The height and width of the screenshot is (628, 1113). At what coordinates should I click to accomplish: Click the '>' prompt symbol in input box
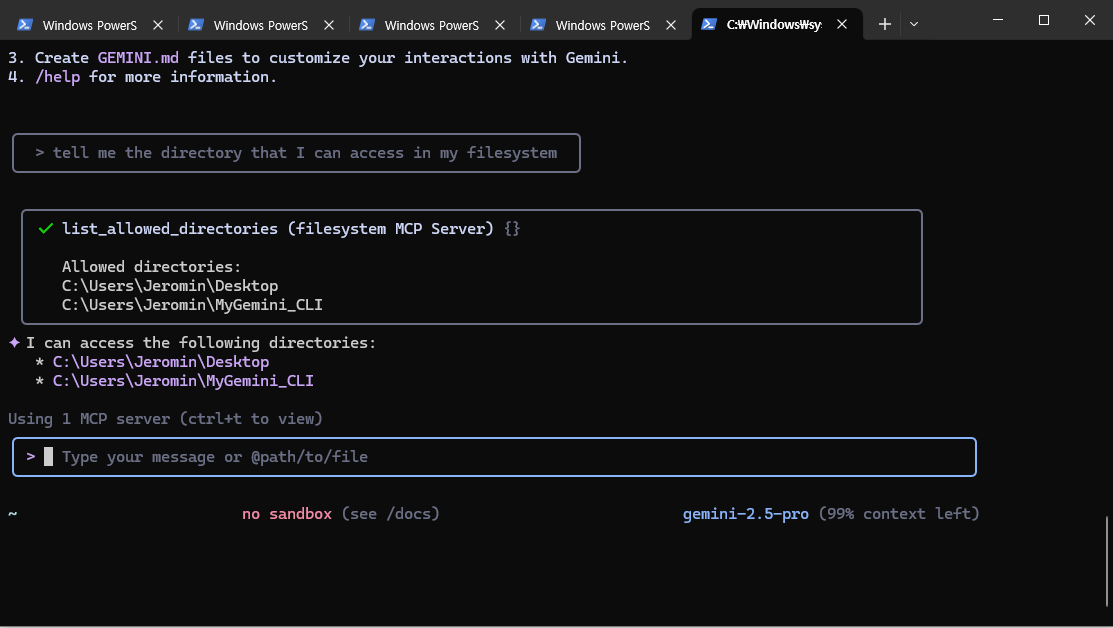coord(31,456)
